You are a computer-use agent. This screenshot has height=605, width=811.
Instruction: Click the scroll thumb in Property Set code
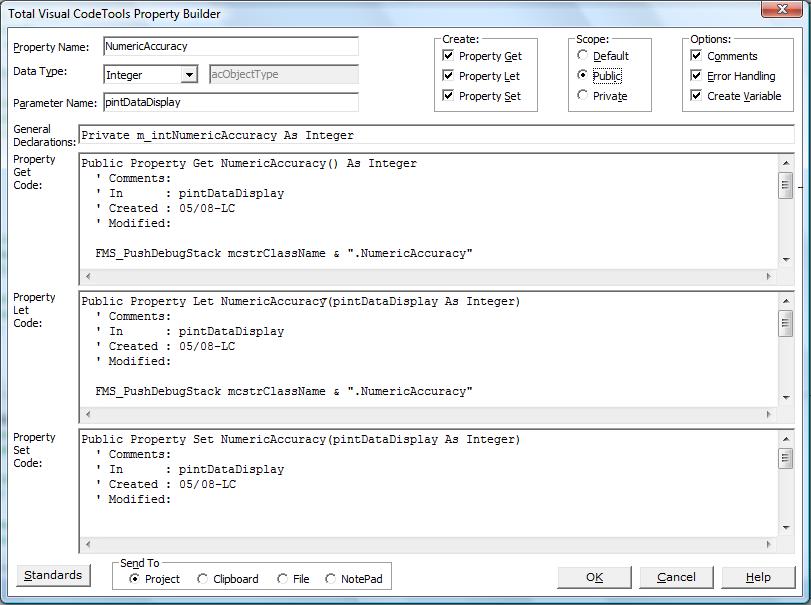(786, 458)
